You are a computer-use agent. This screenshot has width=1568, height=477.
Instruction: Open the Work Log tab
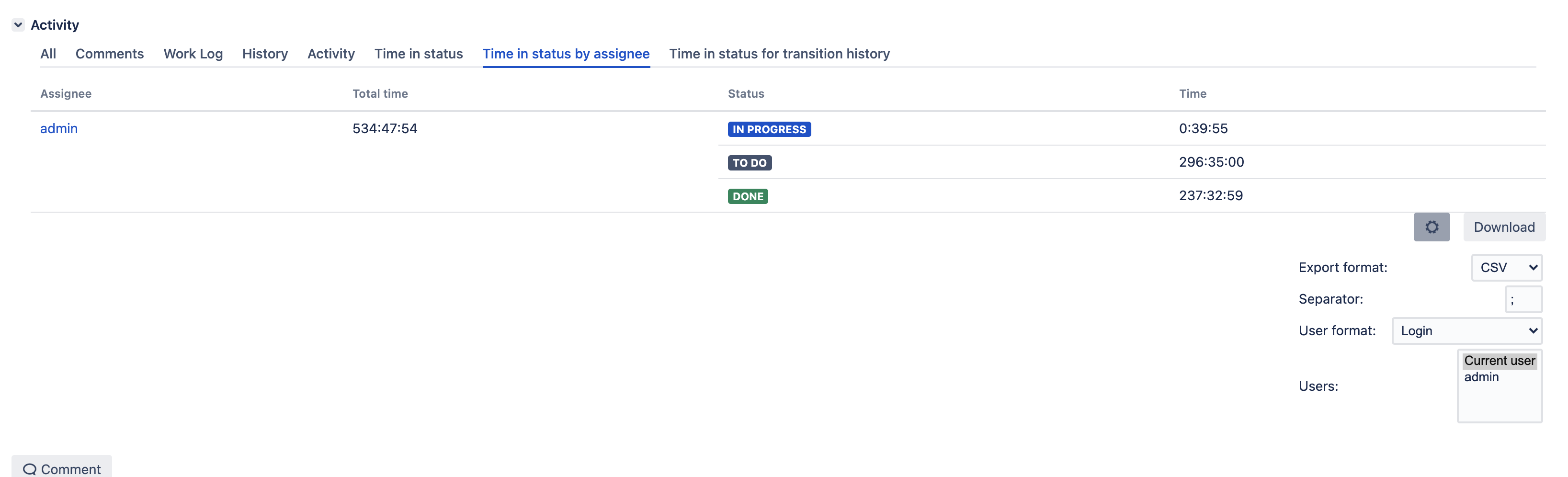pyautogui.click(x=193, y=54)
